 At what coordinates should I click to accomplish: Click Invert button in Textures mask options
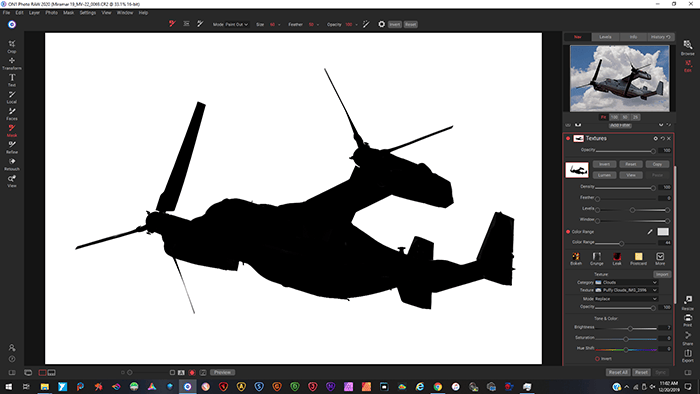[604, 164]
